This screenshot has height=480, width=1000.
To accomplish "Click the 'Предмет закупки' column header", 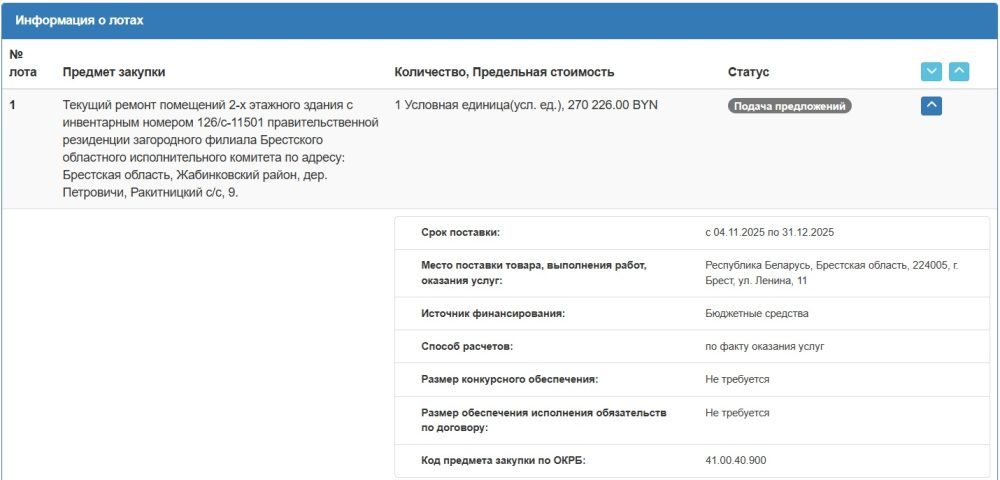I will point(114,72).
